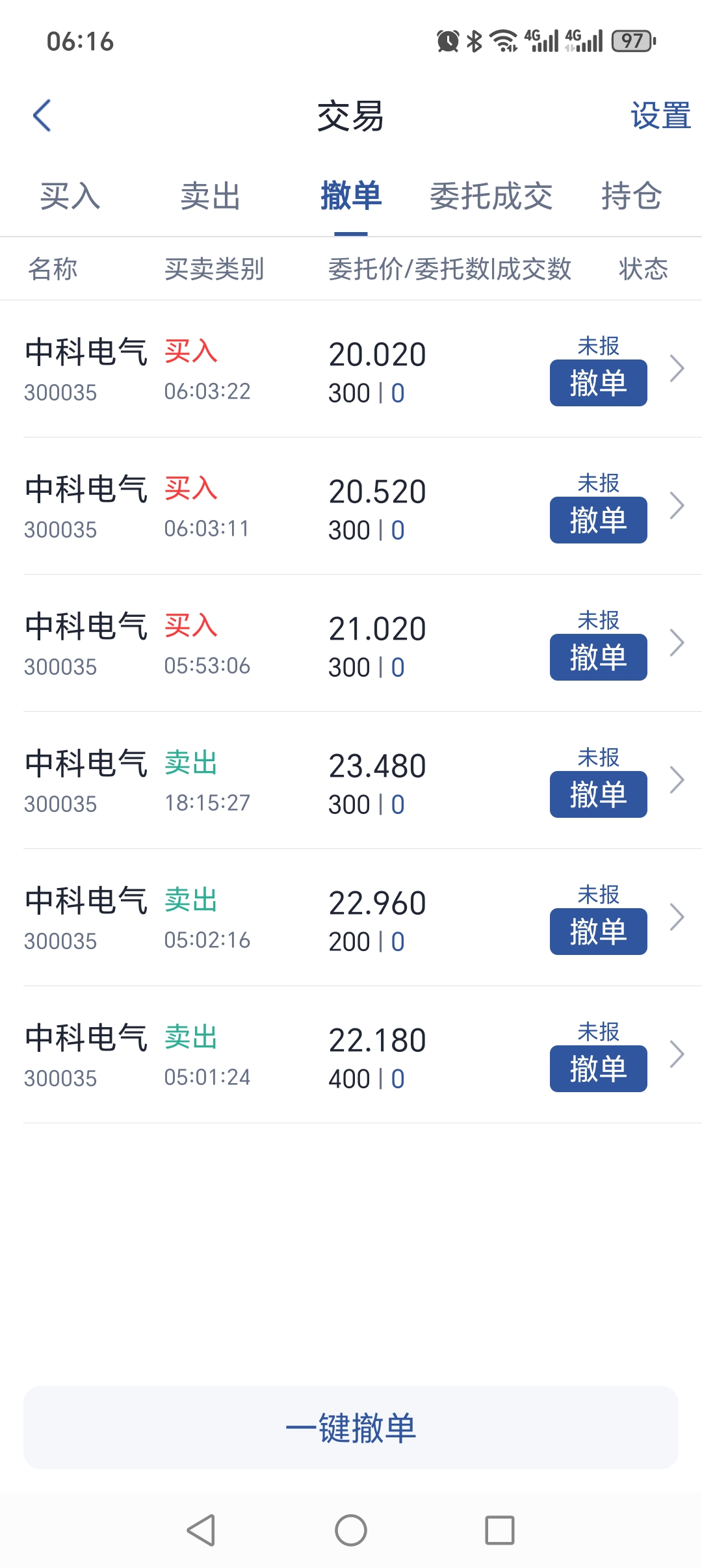
Task: Open the 持仓 tab
Action: click(x=631, y=196)
